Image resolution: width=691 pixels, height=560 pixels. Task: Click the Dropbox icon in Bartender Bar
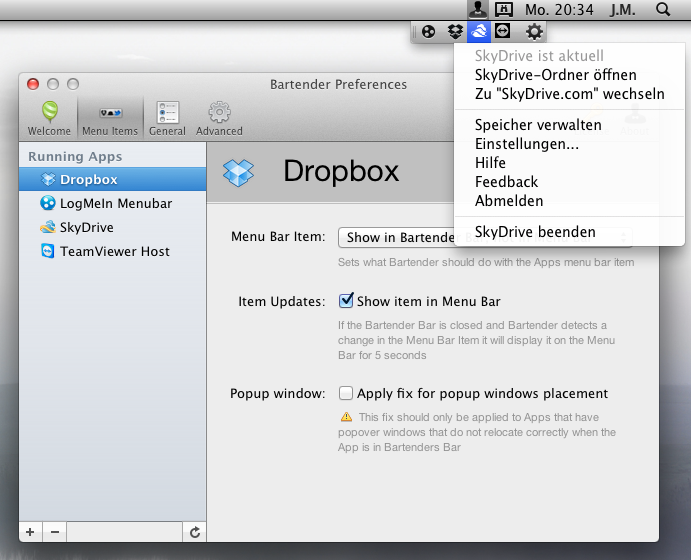pyautogui.click(x=455, y=32)
